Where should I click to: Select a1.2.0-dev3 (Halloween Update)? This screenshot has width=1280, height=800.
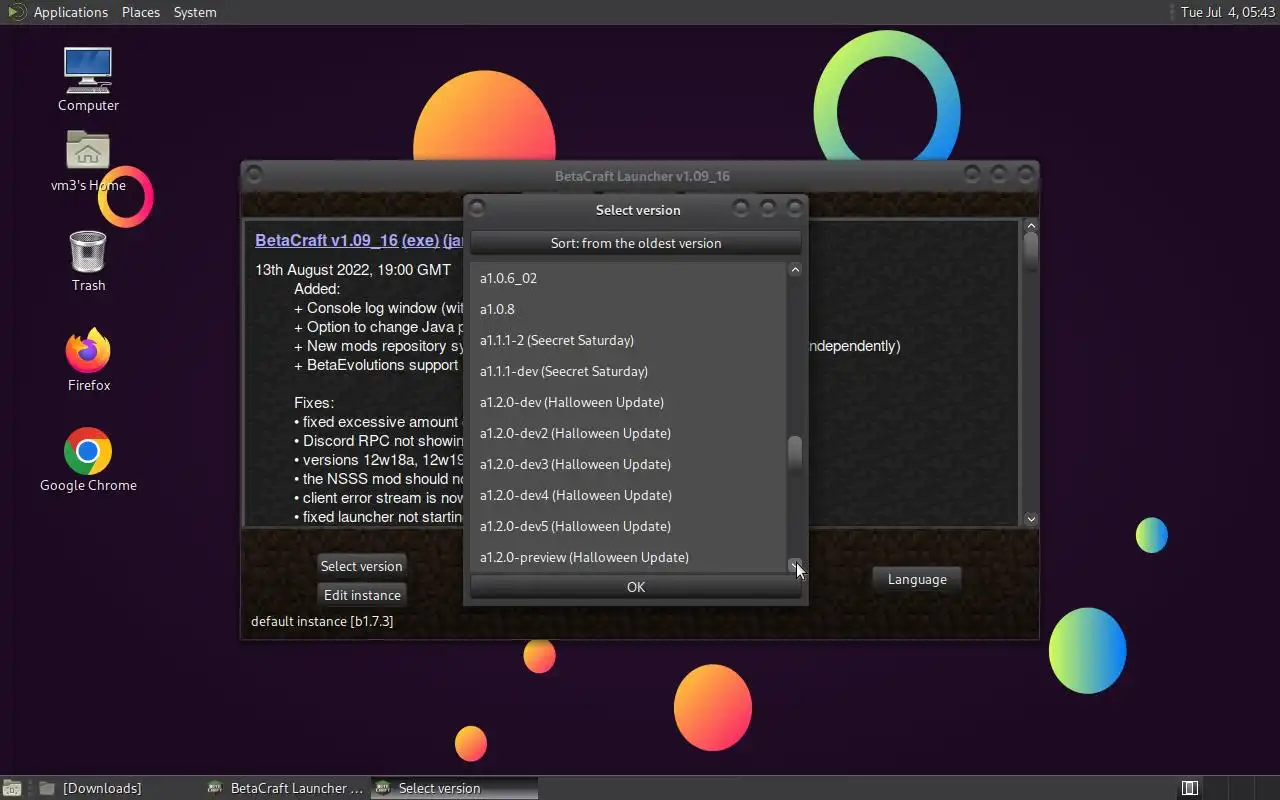click(628, 464)
